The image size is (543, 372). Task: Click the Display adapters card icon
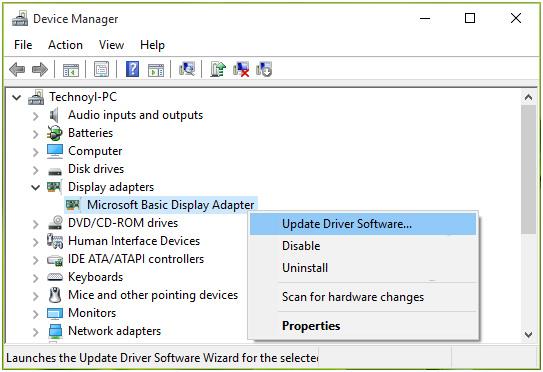click(x=54, y=187)
